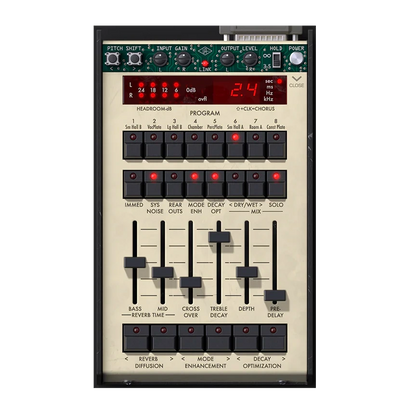
Task: Click the BASS reverb time fader
Action: tap(135, 262)
